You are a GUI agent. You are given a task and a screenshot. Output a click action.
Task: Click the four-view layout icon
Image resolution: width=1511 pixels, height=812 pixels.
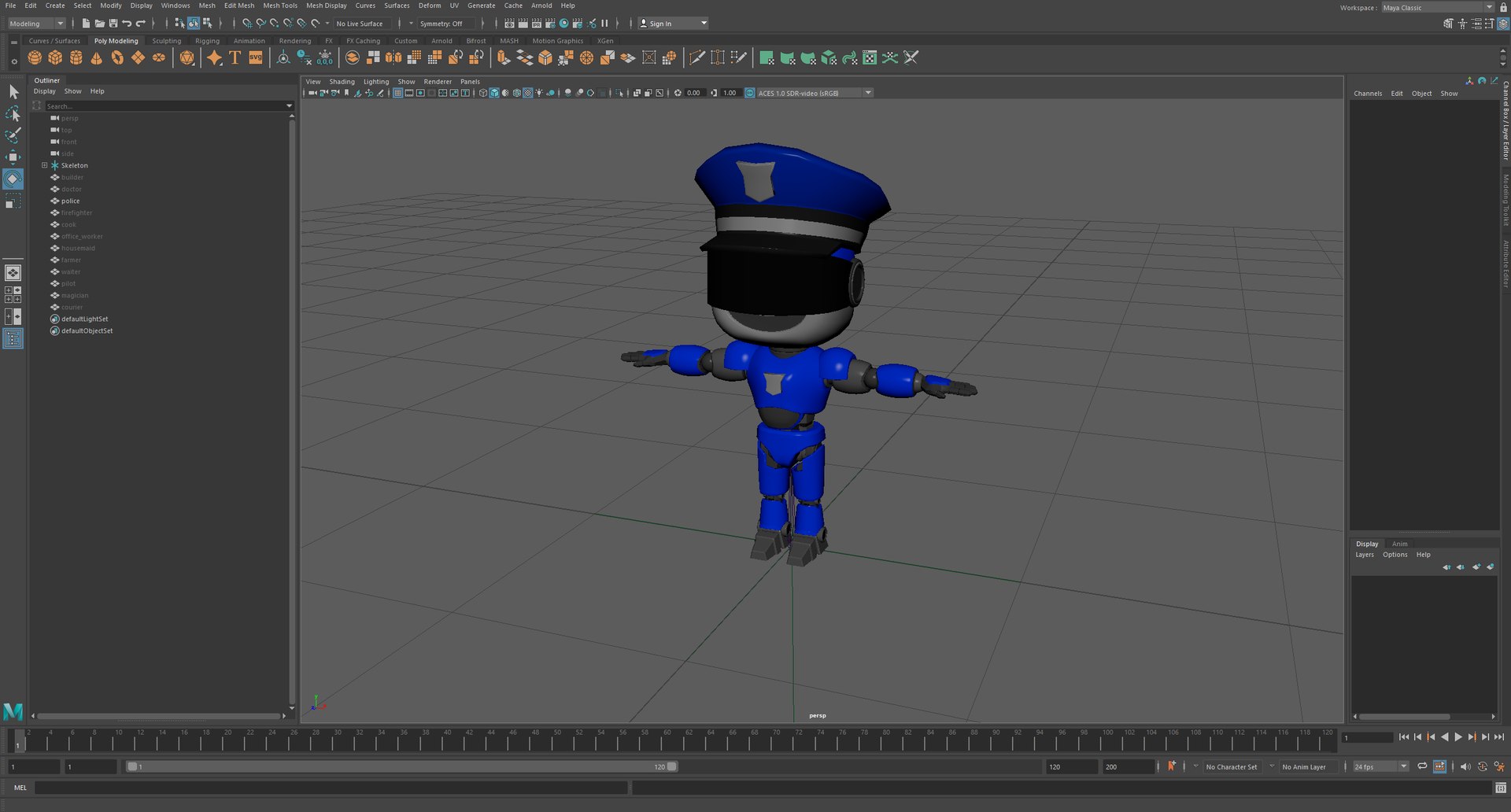13,294
